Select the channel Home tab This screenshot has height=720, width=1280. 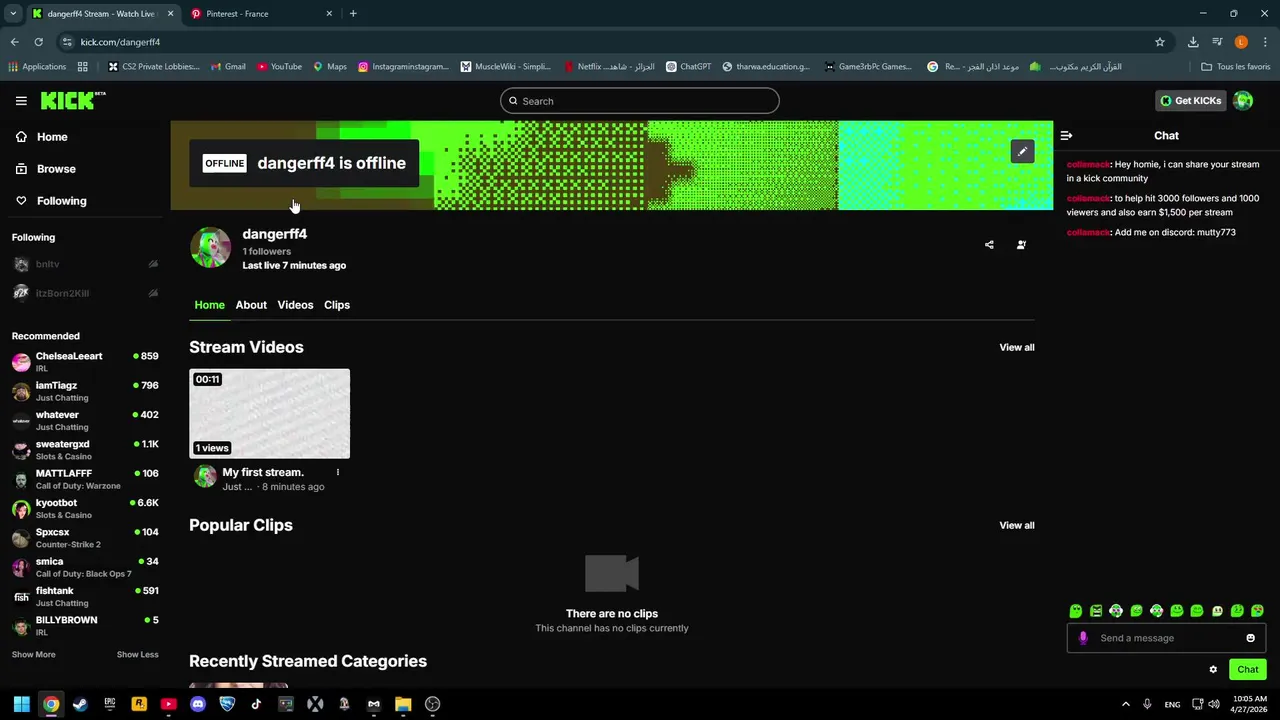pyautogui.click(x=209, y=305)
